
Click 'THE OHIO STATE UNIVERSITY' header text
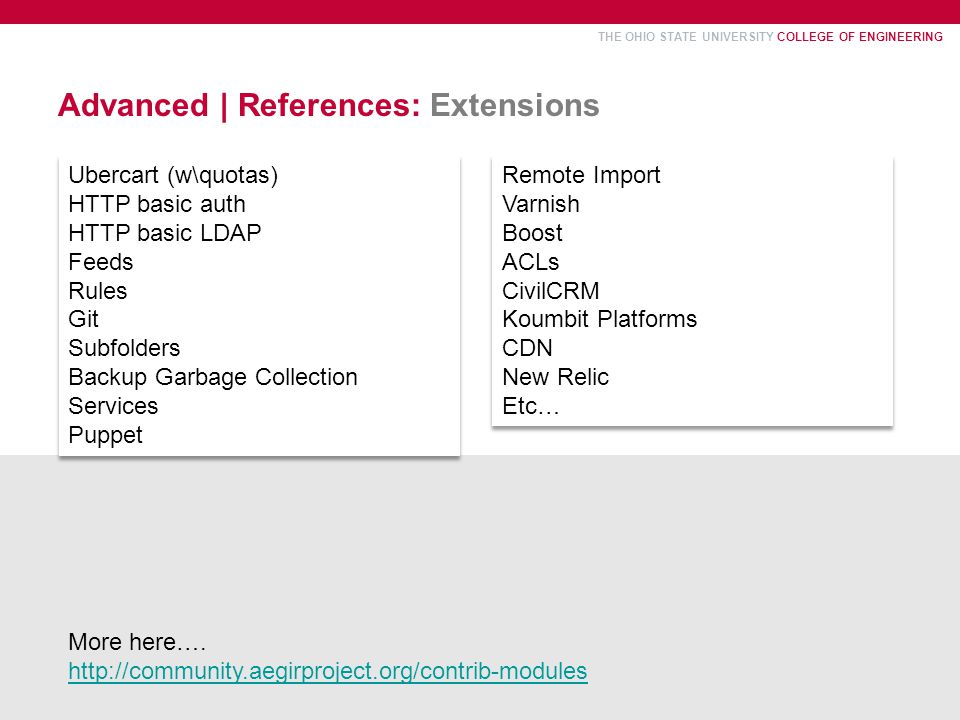pos(686,37)
